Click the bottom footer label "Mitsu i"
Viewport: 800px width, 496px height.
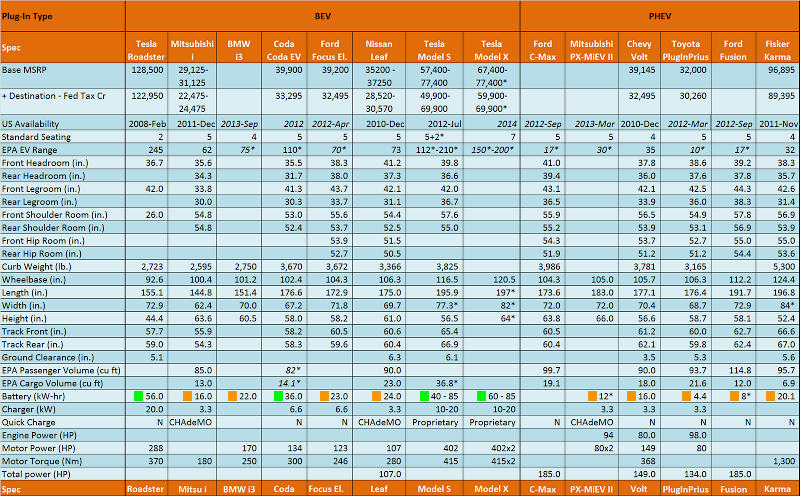pos(192,489)
